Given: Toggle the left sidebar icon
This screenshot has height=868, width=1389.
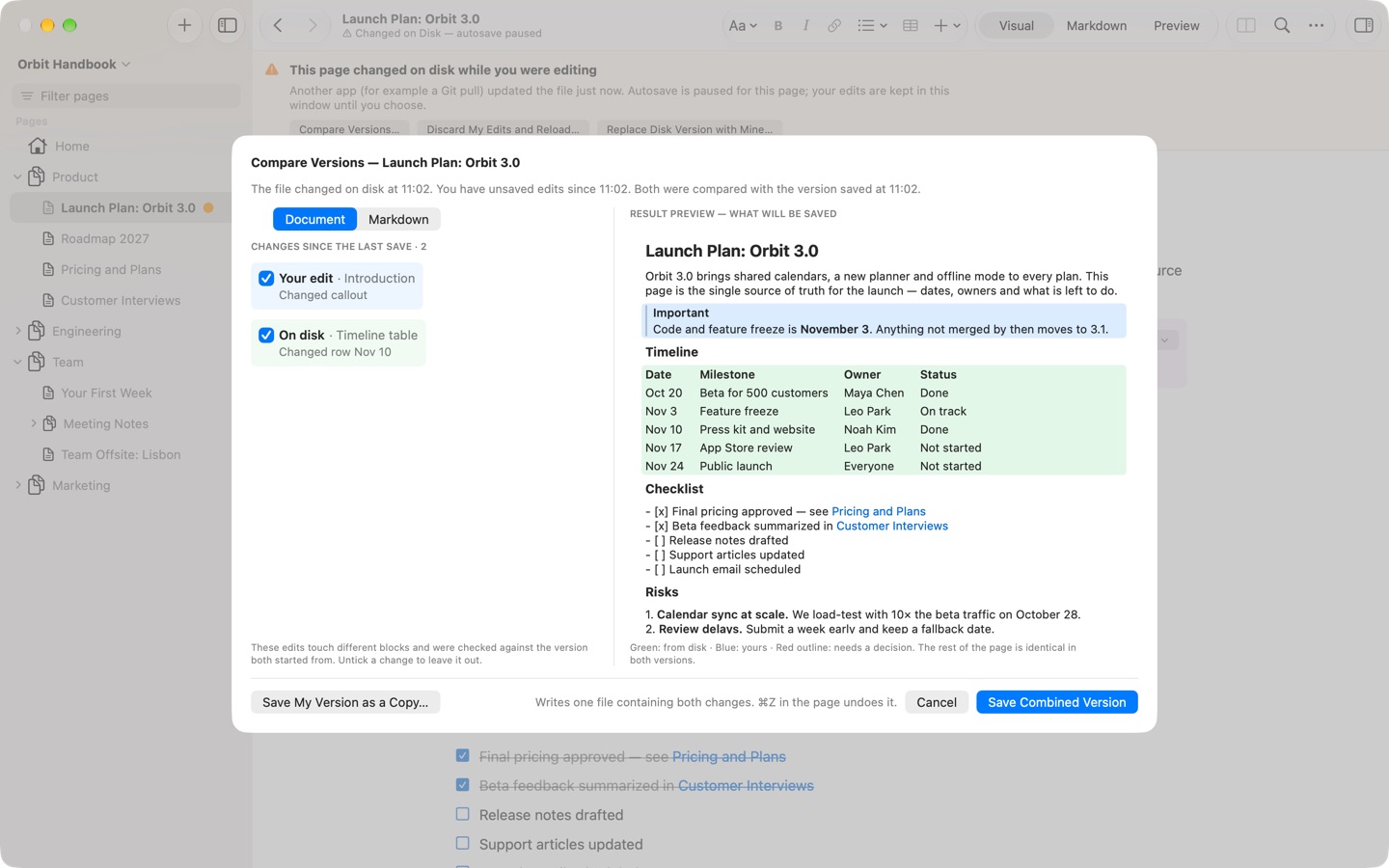Looking at the screenshot, I should (228, 26).
